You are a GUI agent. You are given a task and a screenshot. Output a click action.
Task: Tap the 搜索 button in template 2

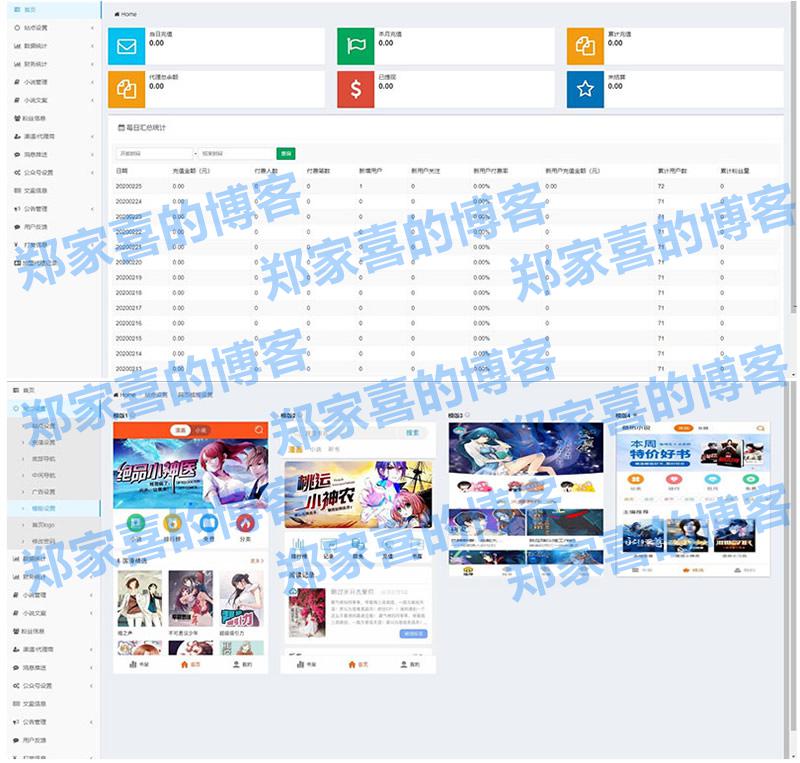coord(412,433)
